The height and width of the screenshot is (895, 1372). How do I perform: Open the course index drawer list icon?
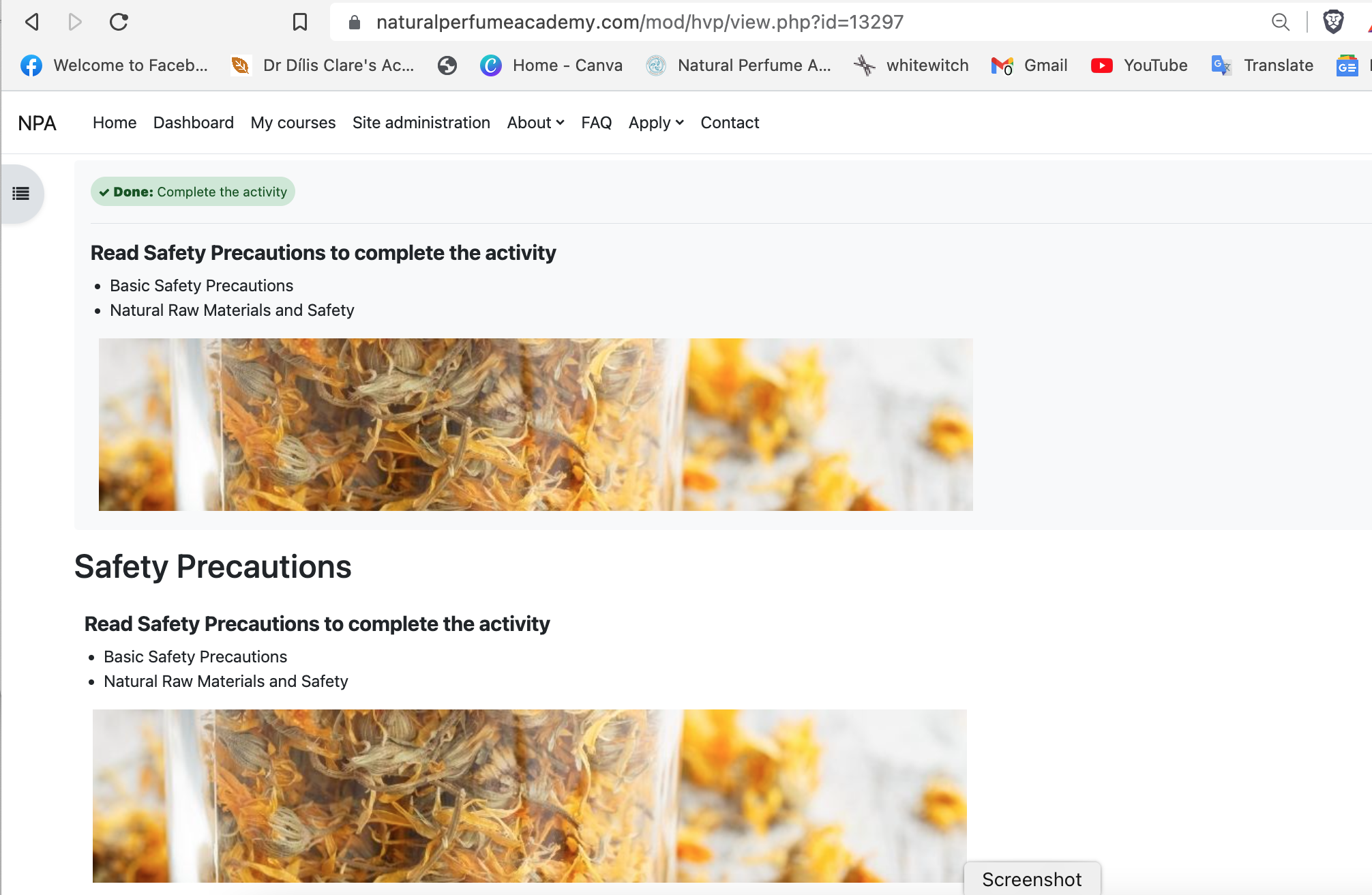[x=21, y=194]
